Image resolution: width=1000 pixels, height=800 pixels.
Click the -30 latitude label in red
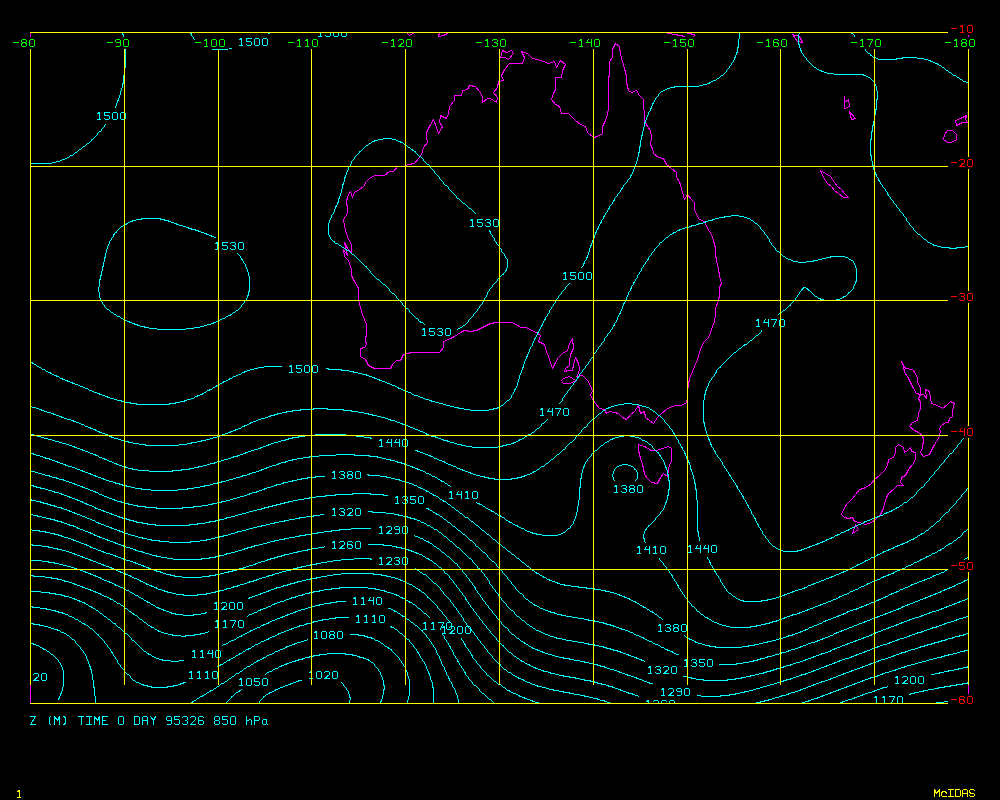pyautogui.click(x=961, y=297)
